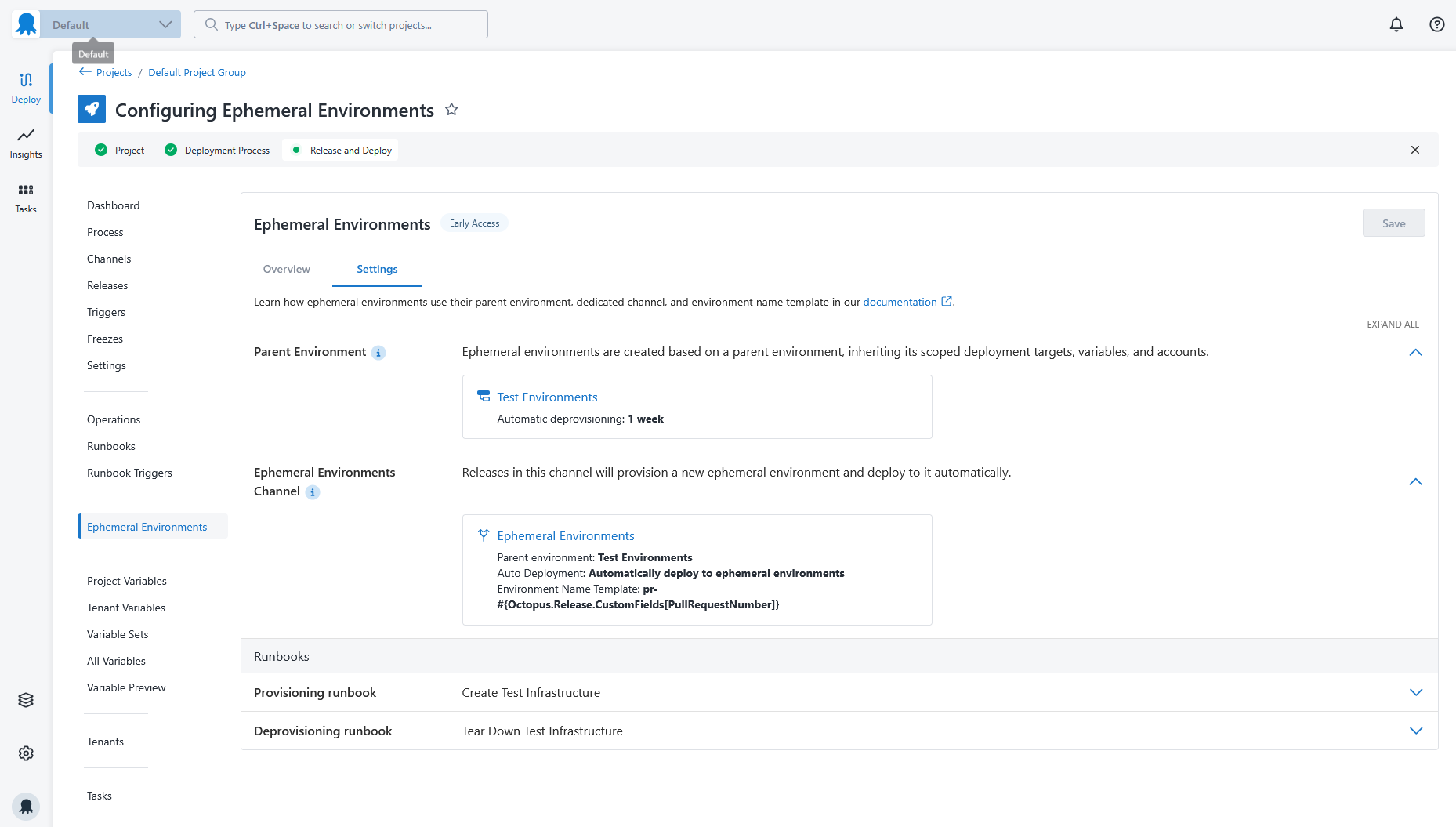Open All Variables
1456x827 pixels.
point(116,661)
